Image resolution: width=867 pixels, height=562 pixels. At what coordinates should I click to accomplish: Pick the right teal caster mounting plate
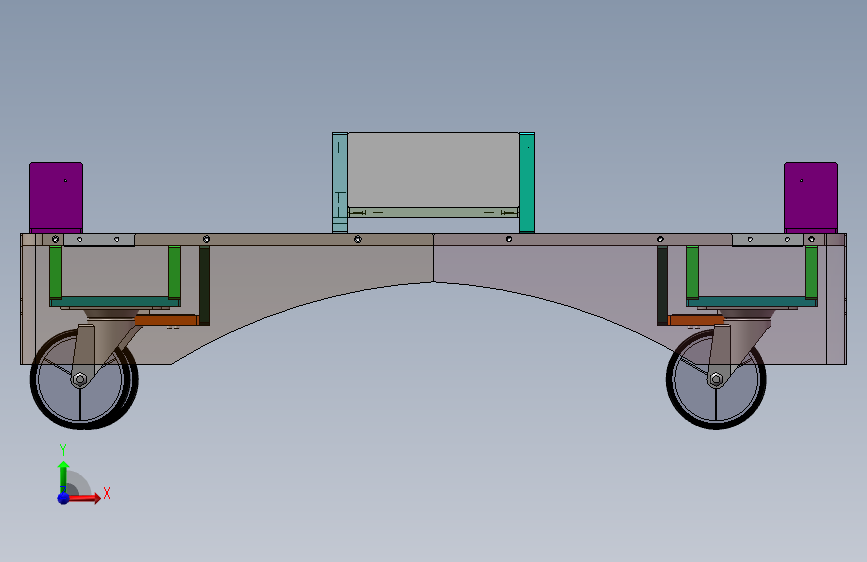point(751,302)
